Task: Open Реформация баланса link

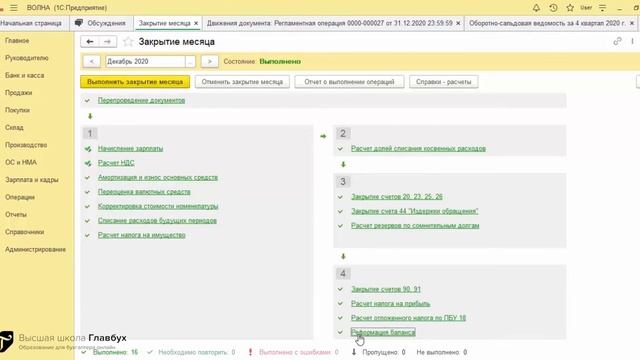Action: point(383,333)
